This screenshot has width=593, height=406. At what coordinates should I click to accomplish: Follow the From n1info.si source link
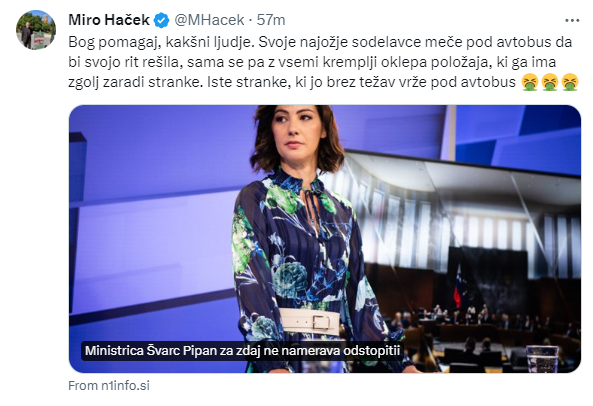[109, 386]
